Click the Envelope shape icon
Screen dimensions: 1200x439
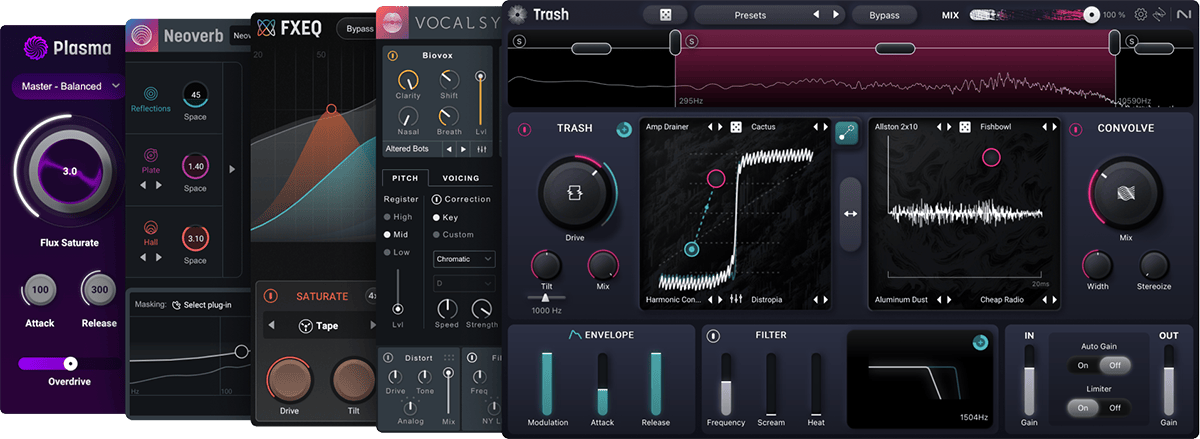[x=575, y=335]
